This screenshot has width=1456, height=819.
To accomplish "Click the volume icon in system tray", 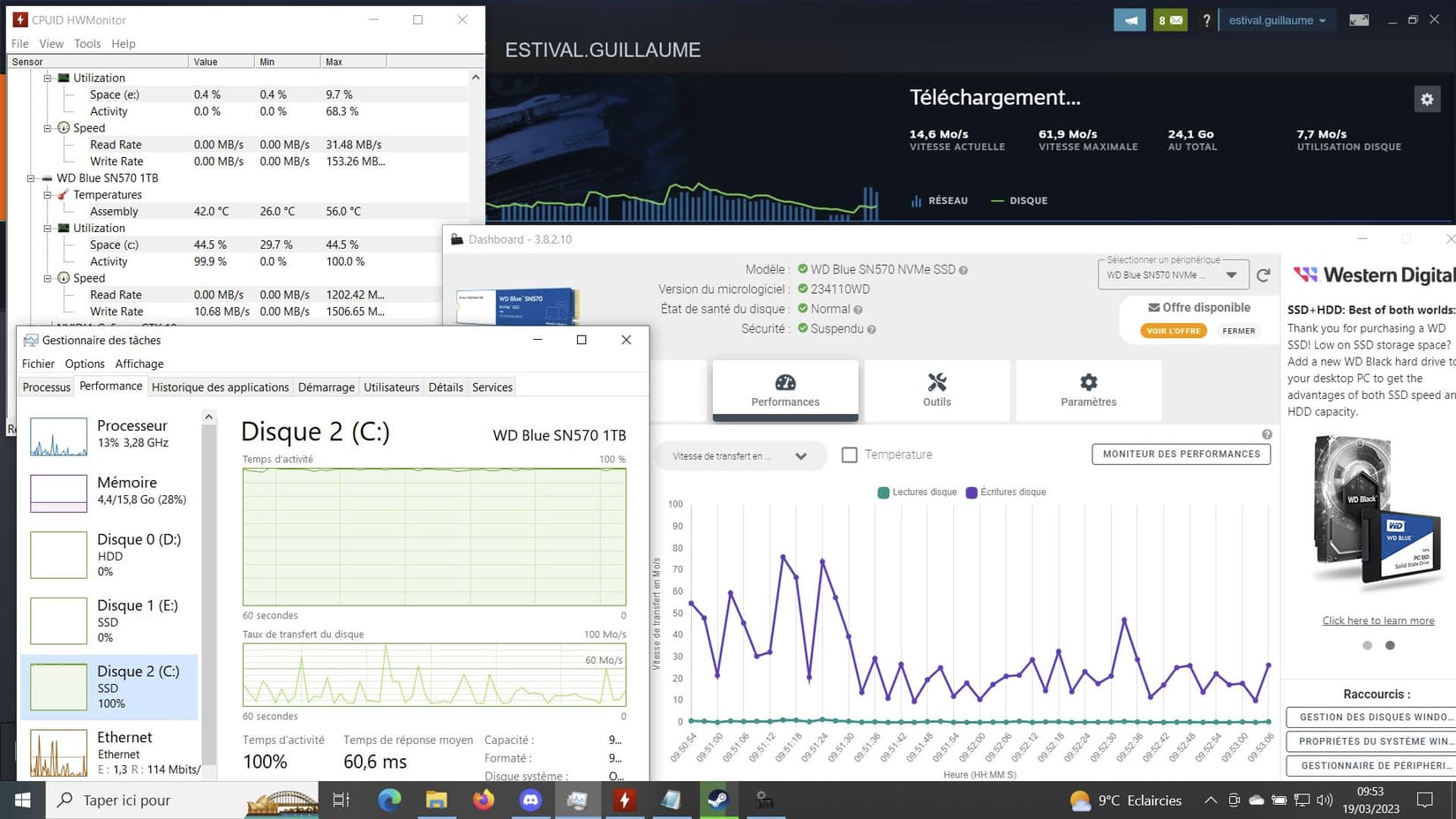I will [x=1324, y=800].
